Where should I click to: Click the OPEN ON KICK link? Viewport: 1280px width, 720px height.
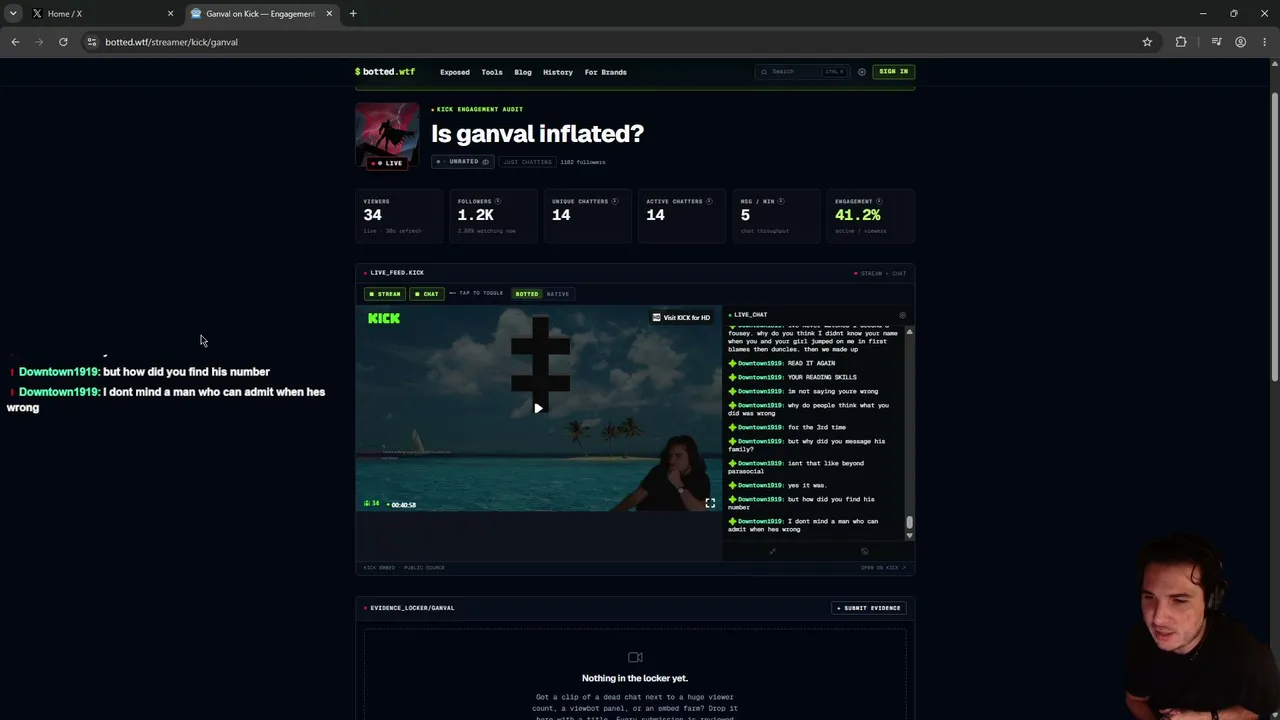pyautogui.click(x=883, y=568)
